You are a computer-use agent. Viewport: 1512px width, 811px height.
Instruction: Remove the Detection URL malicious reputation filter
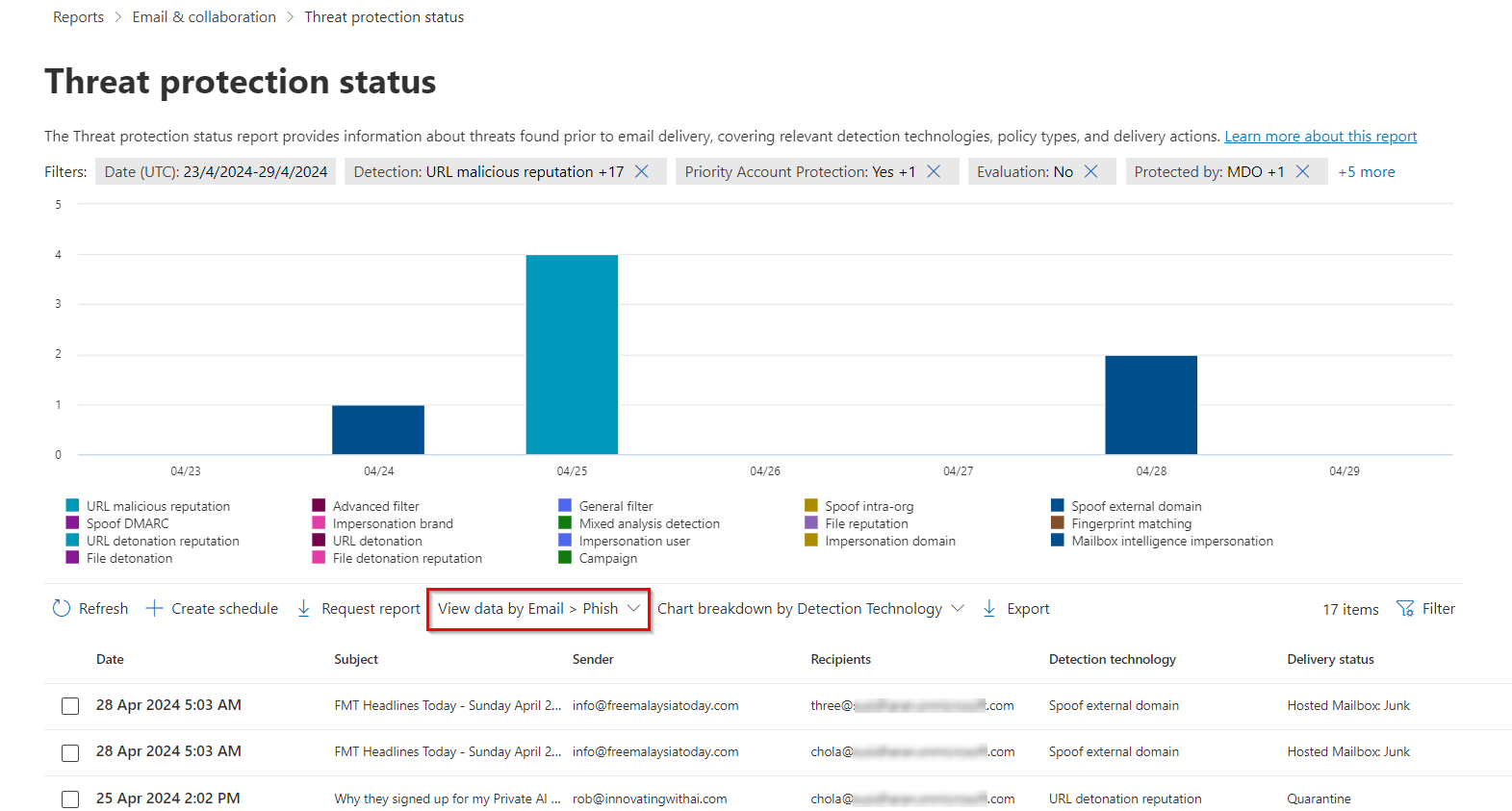[642, 171]
